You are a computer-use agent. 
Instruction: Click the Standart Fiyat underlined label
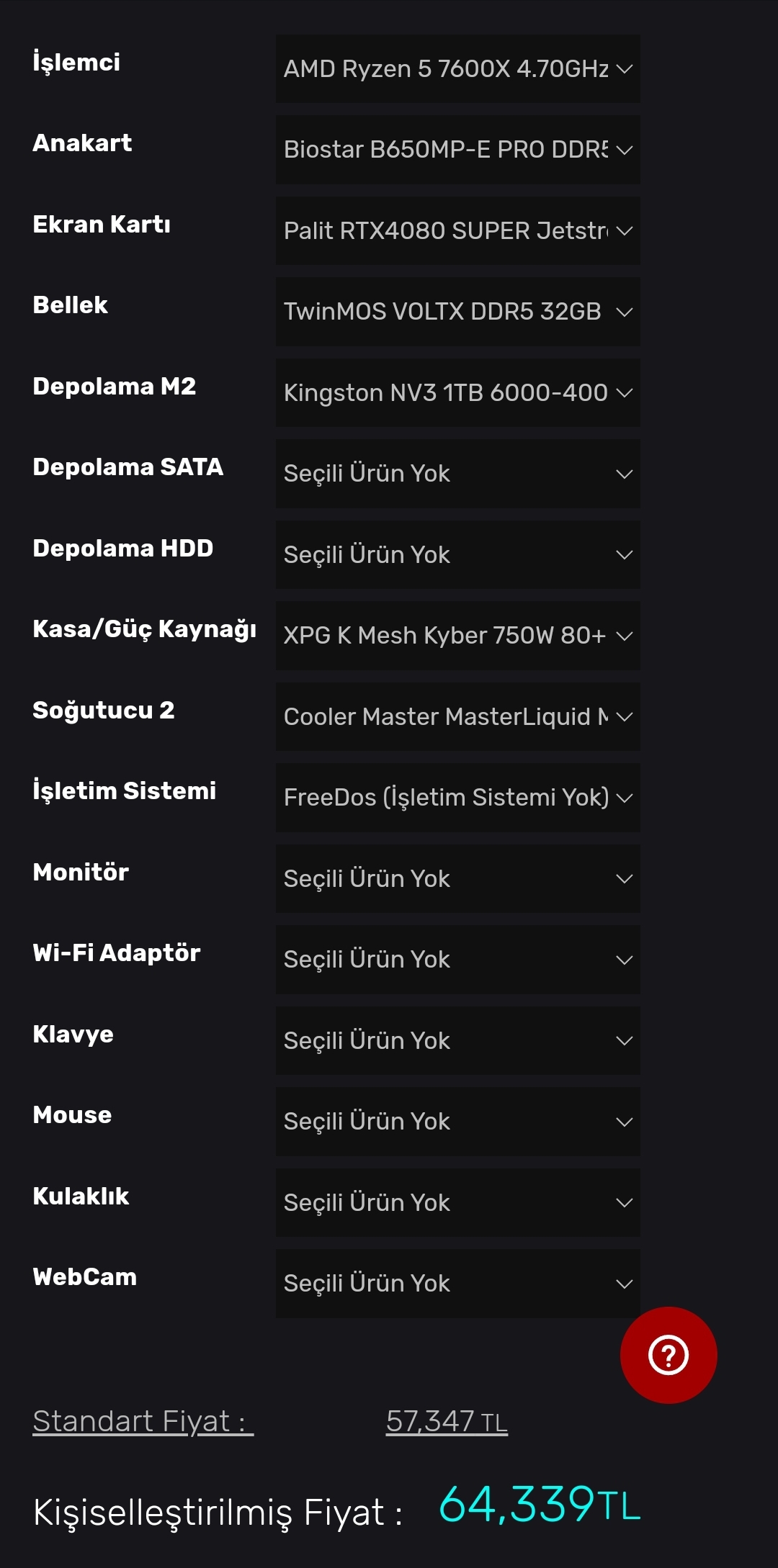coord(143,1422)
